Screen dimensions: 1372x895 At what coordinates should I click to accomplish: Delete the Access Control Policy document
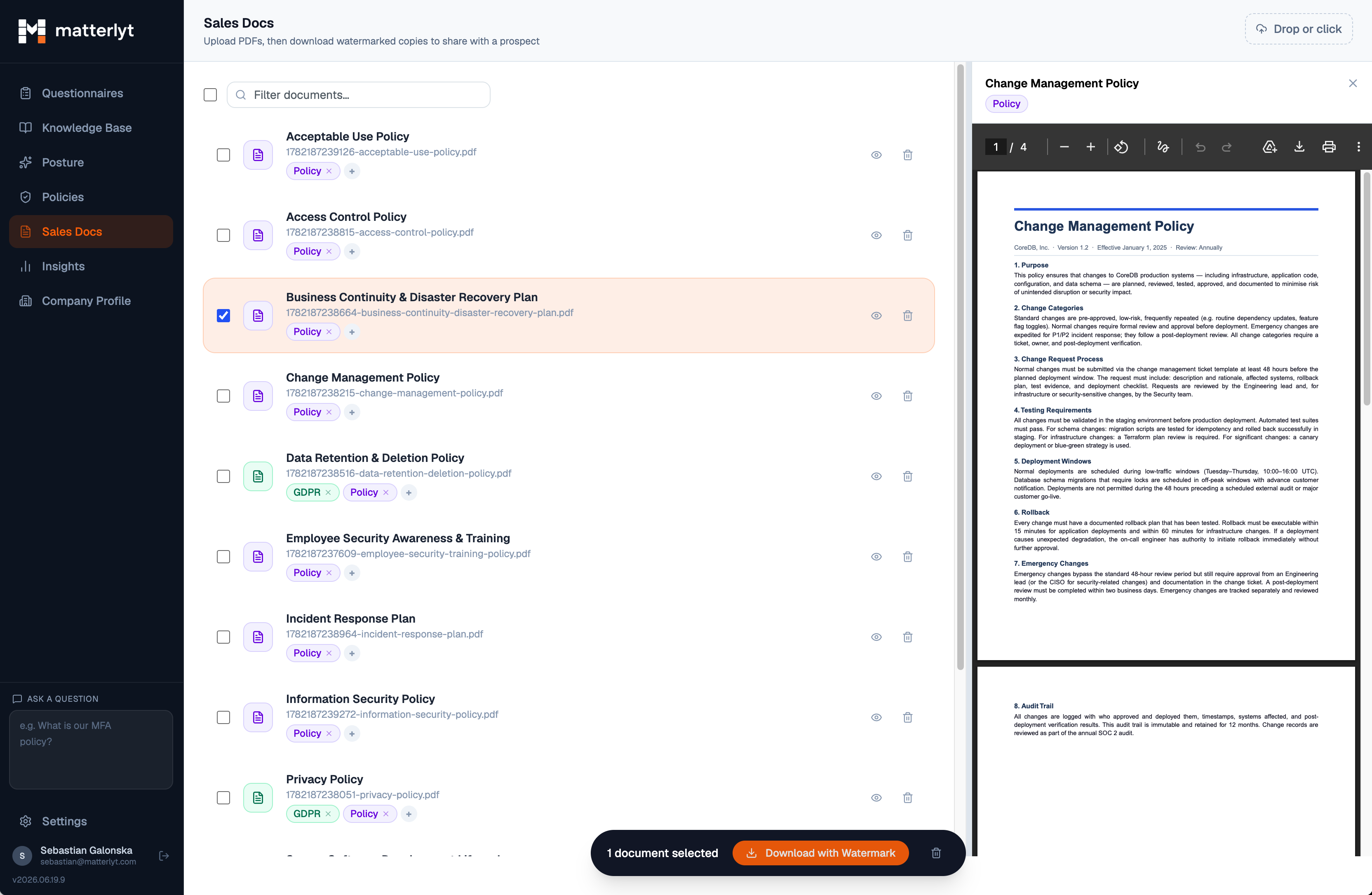pos(907,235)
